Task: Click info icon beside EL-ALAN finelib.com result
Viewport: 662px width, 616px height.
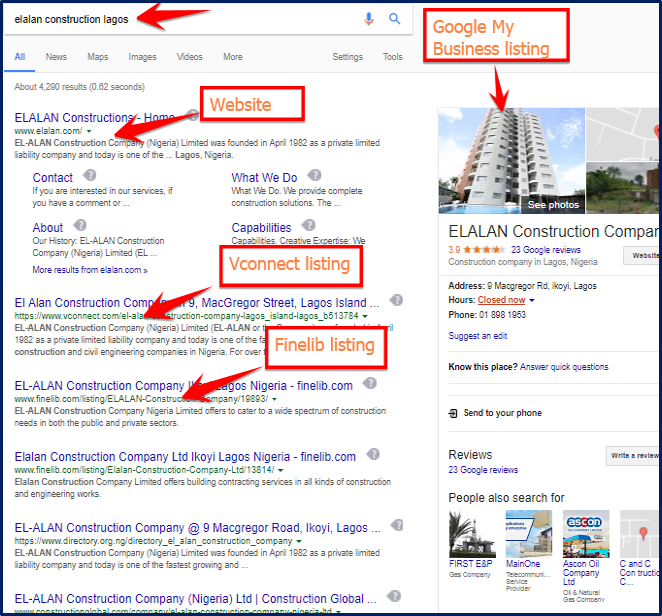Action: 370,383
